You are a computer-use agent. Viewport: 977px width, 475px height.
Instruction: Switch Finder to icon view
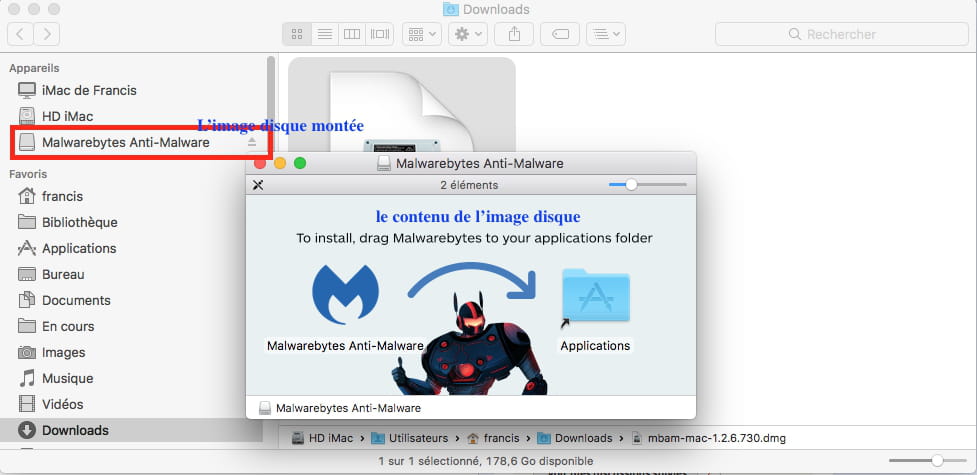[x=297, y=34]
